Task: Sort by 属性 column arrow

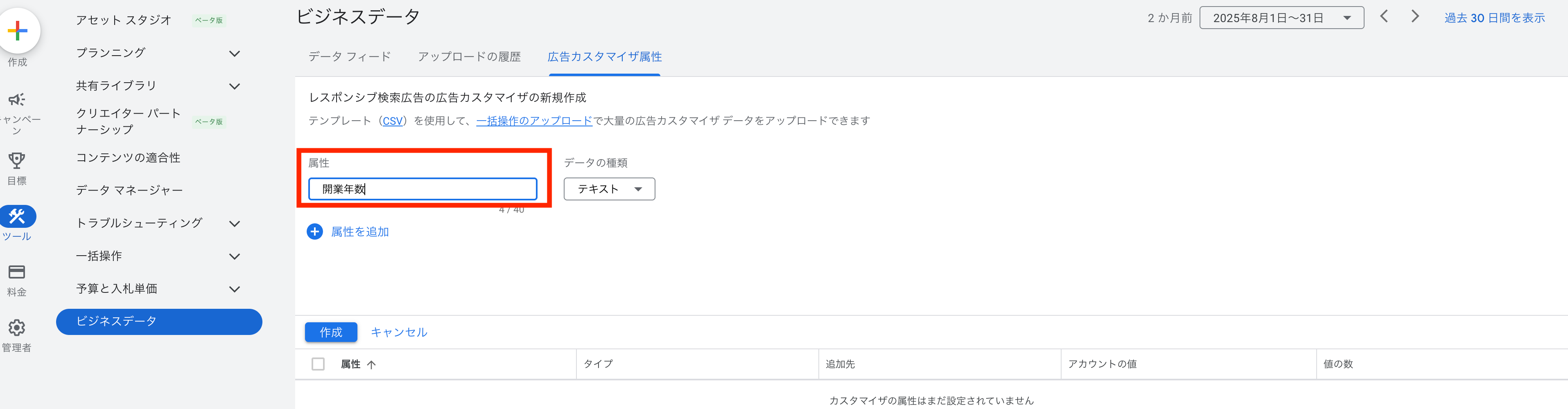Action: [371, 365]
